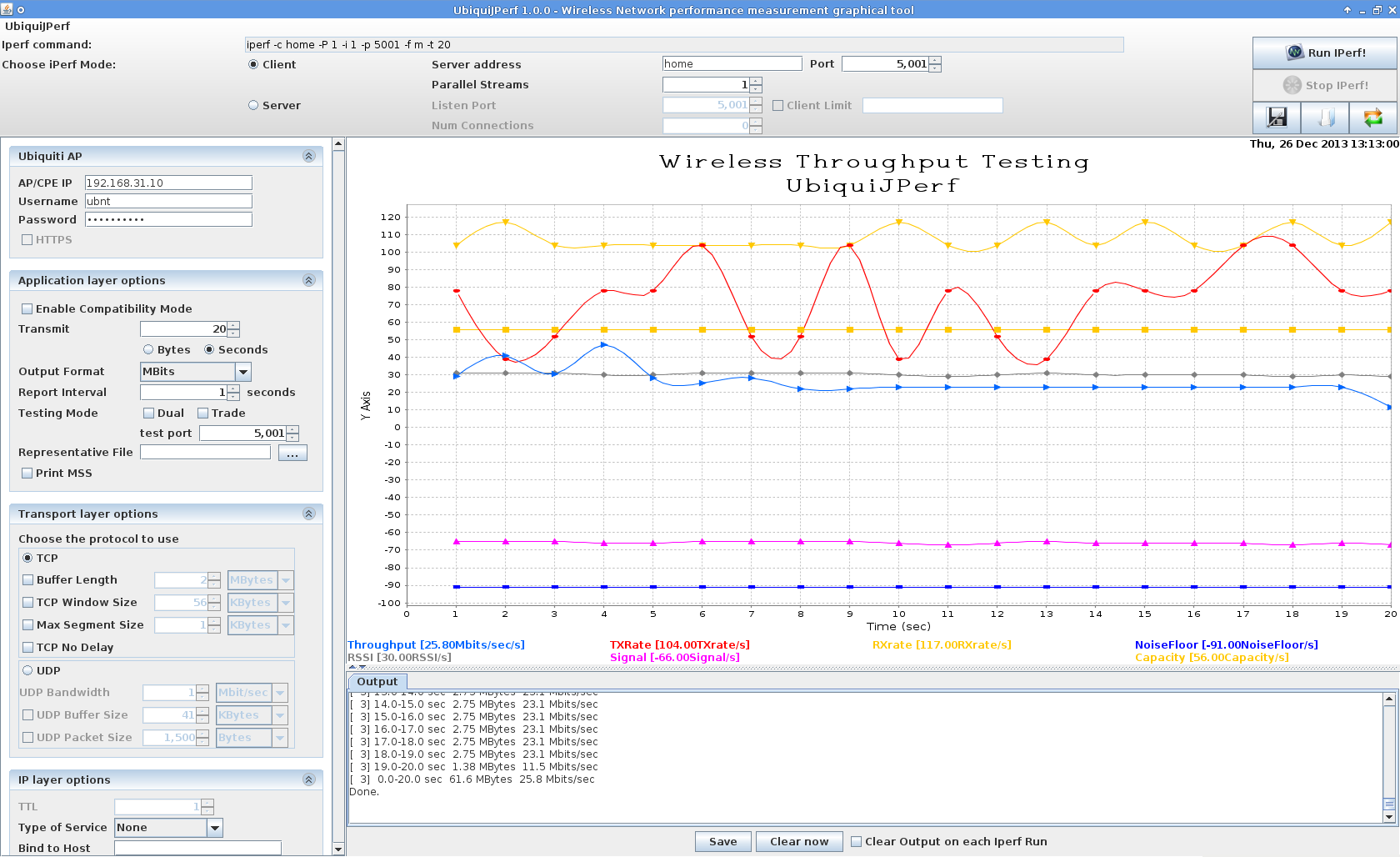This screenshot has width=1400, height=857.
Task: Click the AP/CPE IP field
Action: (x=168, y=183)
